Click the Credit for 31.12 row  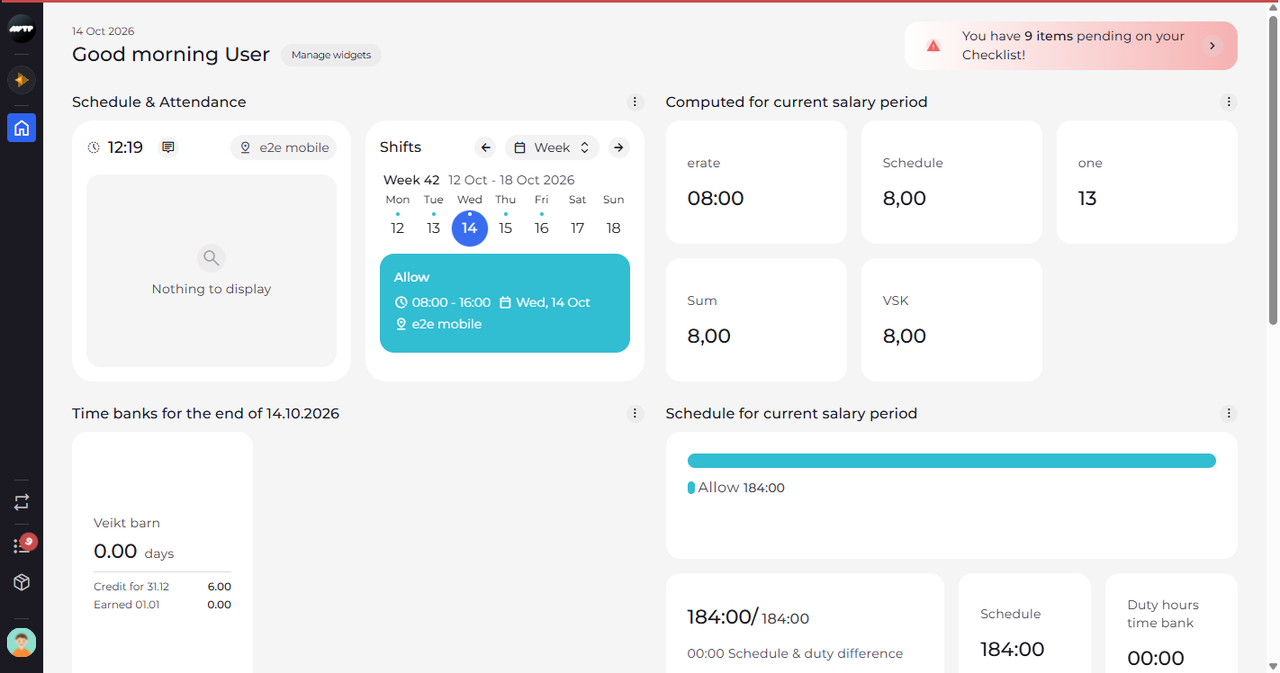click(162, 587)
